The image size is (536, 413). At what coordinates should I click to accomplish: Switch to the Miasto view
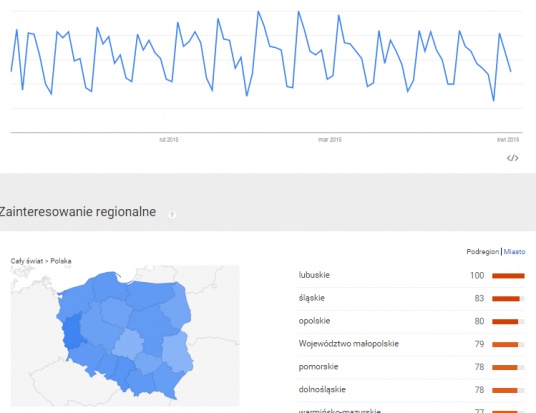(x=514, y=252)
